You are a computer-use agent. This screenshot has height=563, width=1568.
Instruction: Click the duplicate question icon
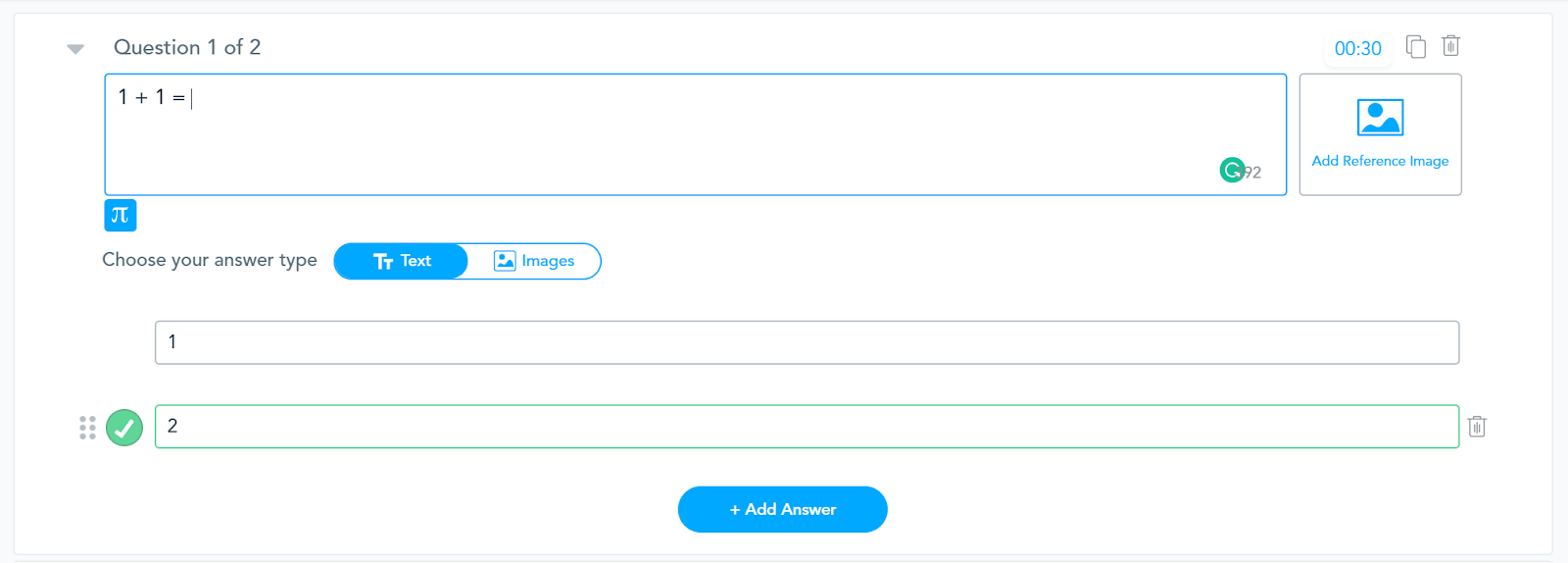click(1416, 46)
